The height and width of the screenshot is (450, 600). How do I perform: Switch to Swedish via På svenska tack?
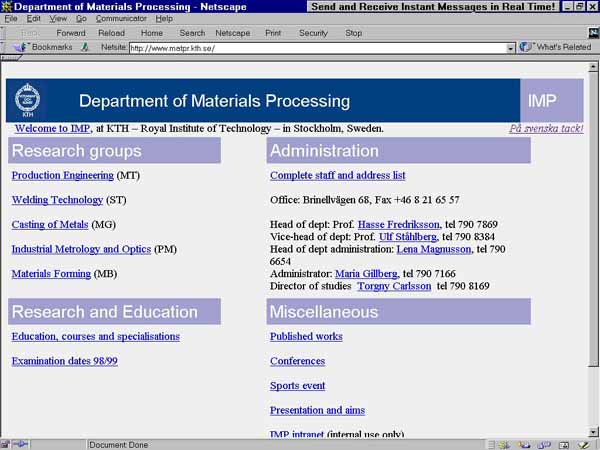click(546, 129)
